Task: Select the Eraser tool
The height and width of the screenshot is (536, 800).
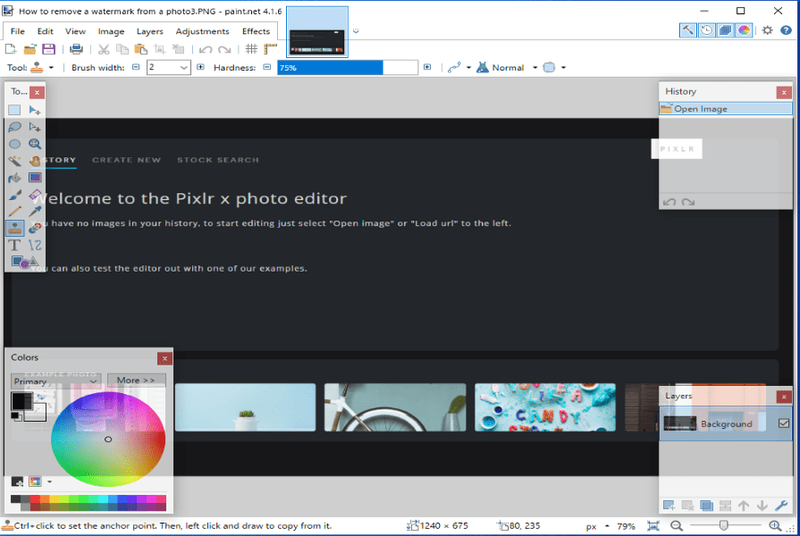Action: [35, 194]
